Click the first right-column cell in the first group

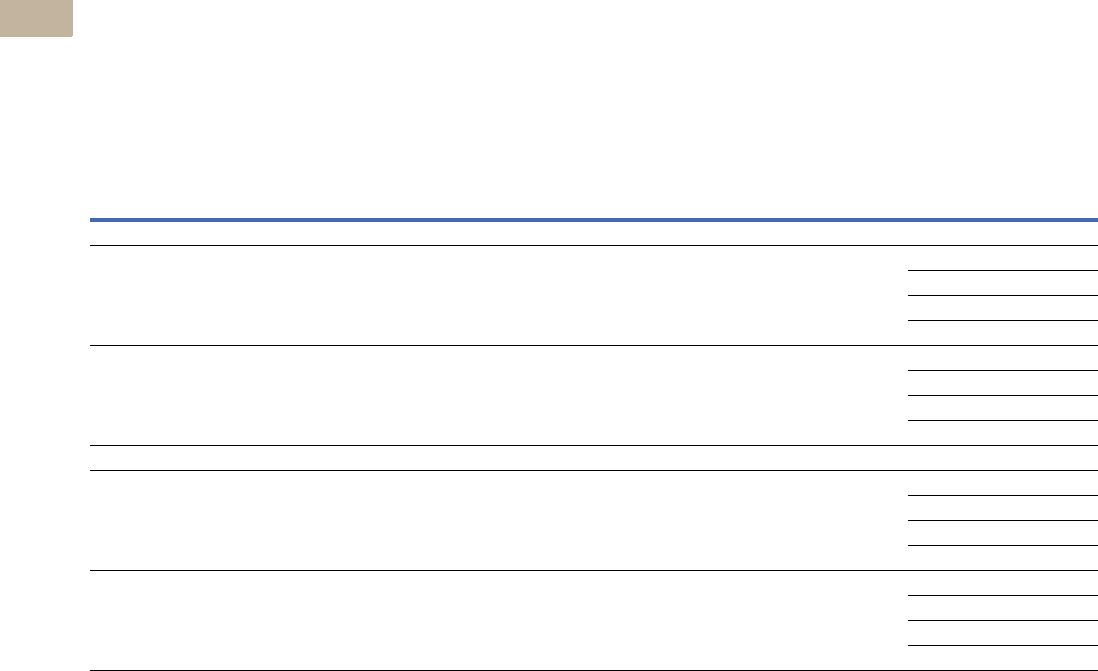(x=1003, y=258)
